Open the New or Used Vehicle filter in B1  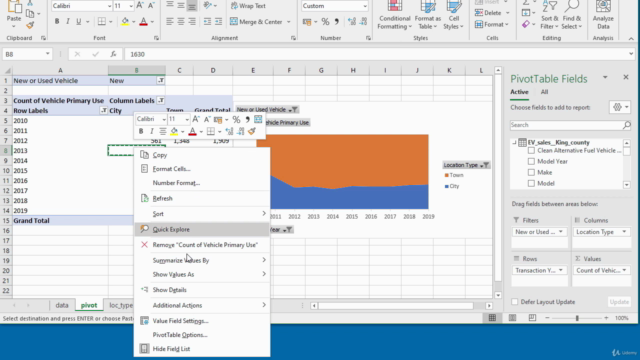click(x=161, y=80)
